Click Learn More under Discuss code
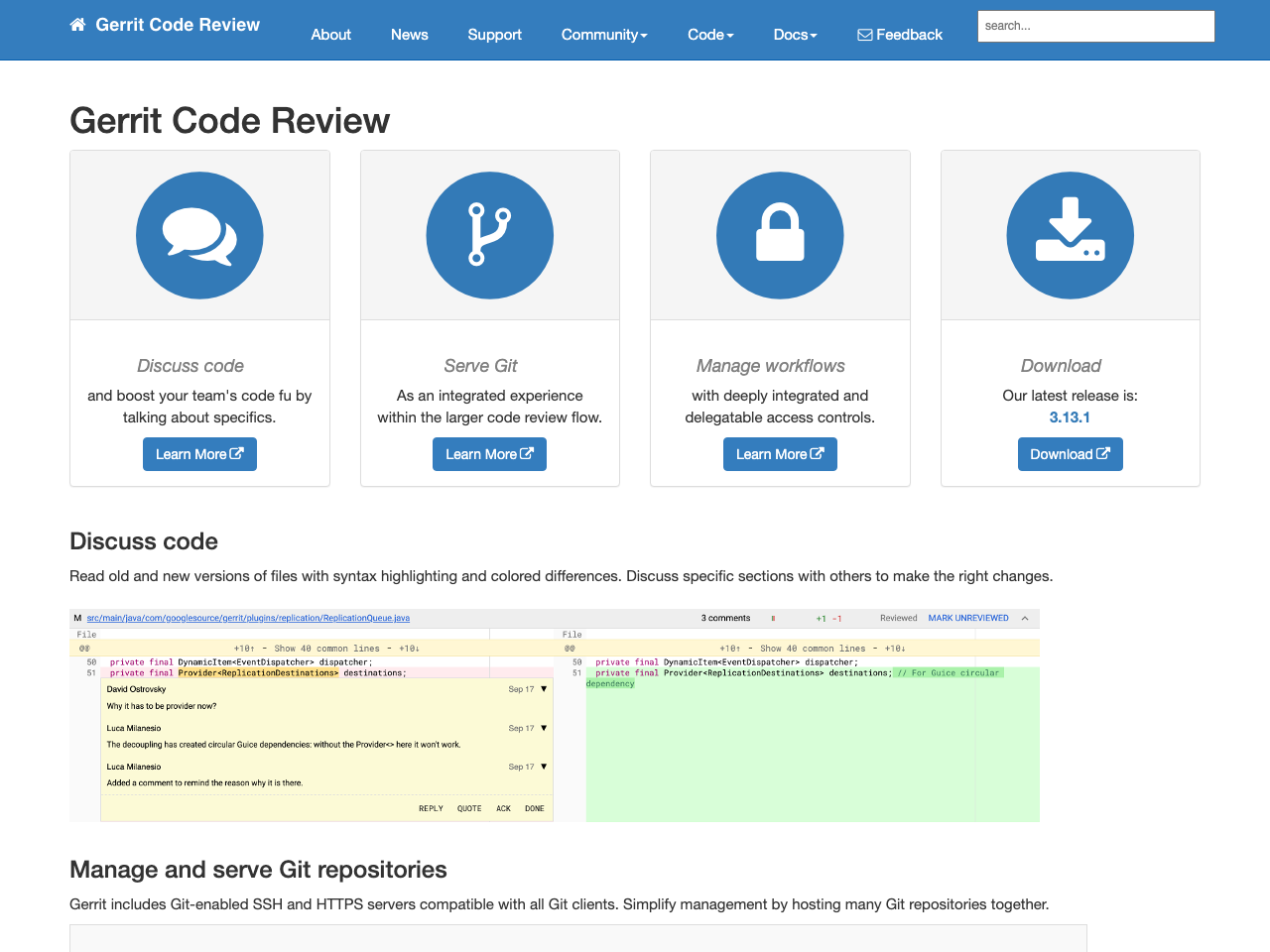Screen dimensions: 1270x952 [x=199, y=454]
